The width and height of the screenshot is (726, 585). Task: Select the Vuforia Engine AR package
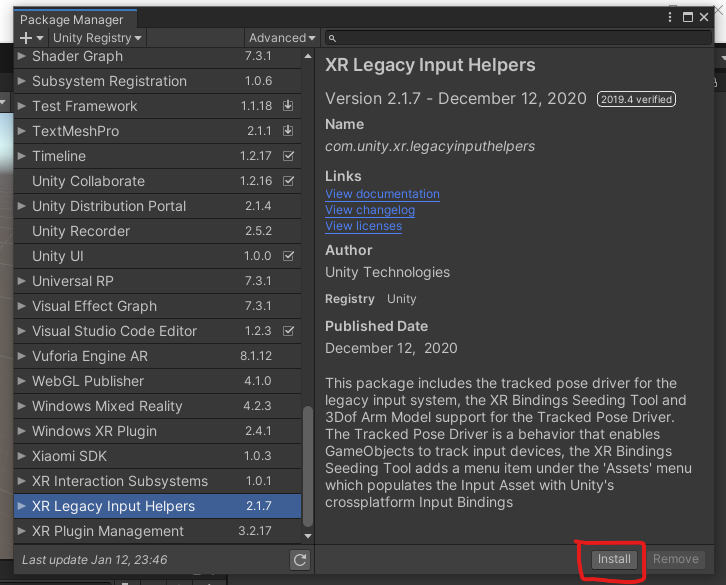click(157, 356)
